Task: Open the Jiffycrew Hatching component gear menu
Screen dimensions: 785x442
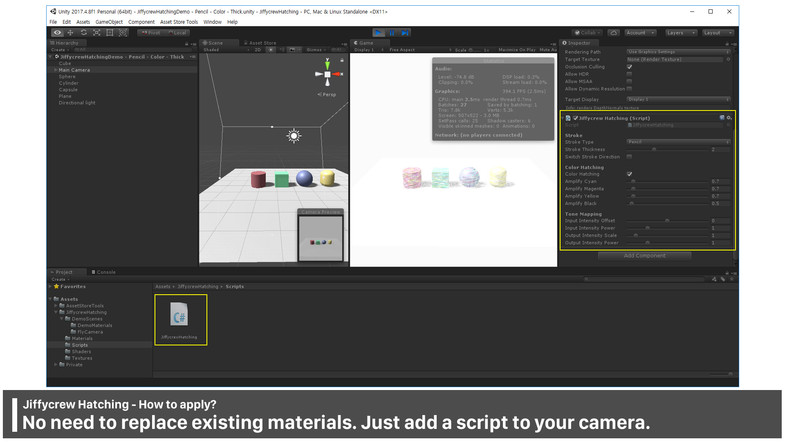Action: tap(729, 118)
